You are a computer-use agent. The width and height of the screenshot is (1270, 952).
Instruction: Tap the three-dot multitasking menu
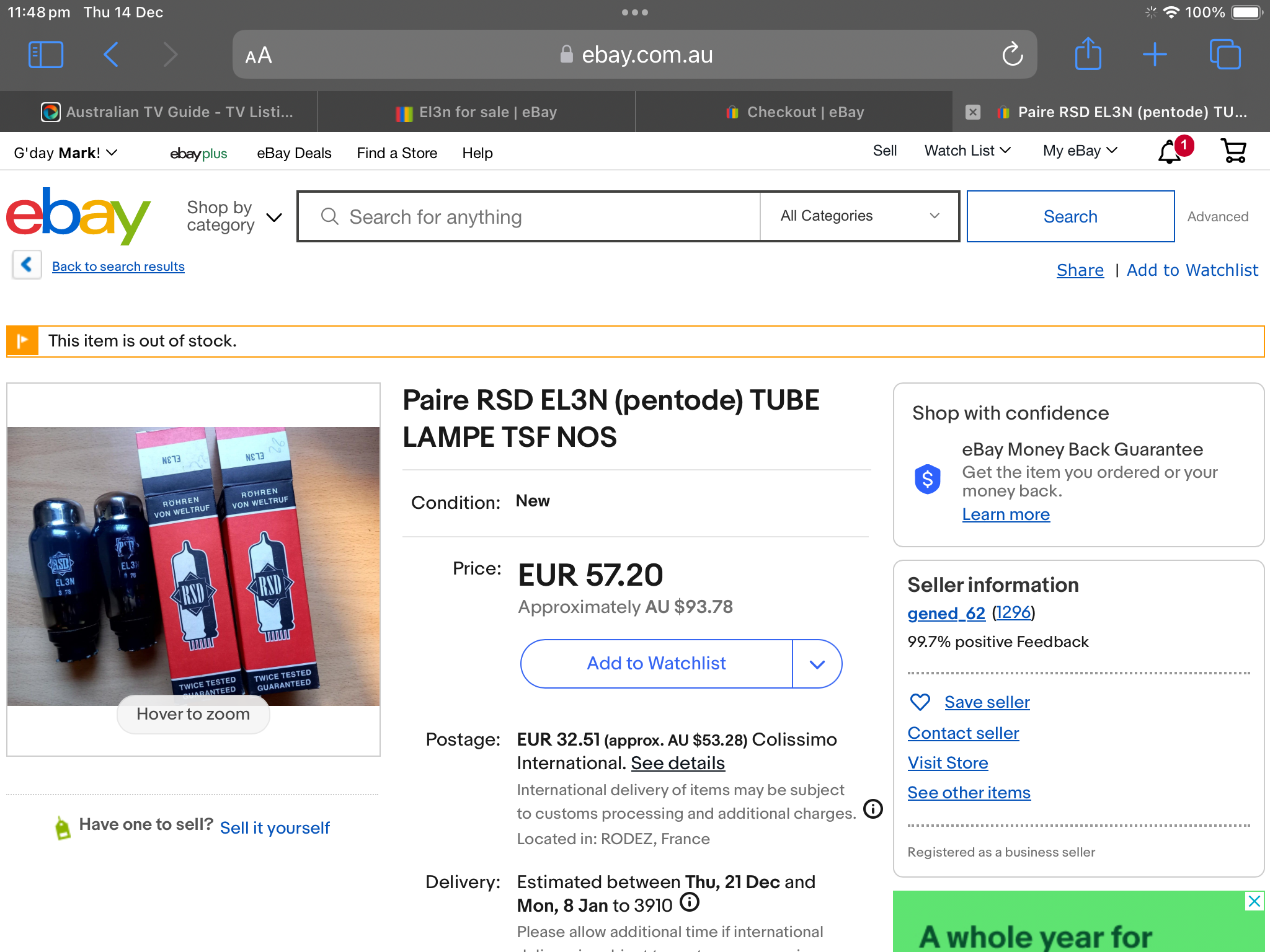[x=635, y=12]
